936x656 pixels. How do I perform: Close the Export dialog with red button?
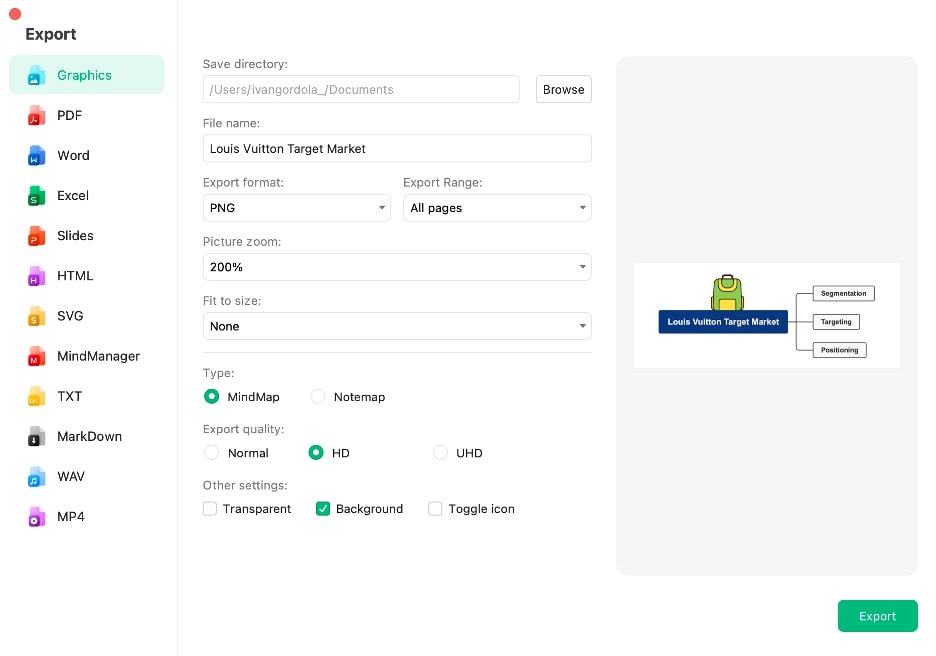pyautogui.click(x=15, y=14)
